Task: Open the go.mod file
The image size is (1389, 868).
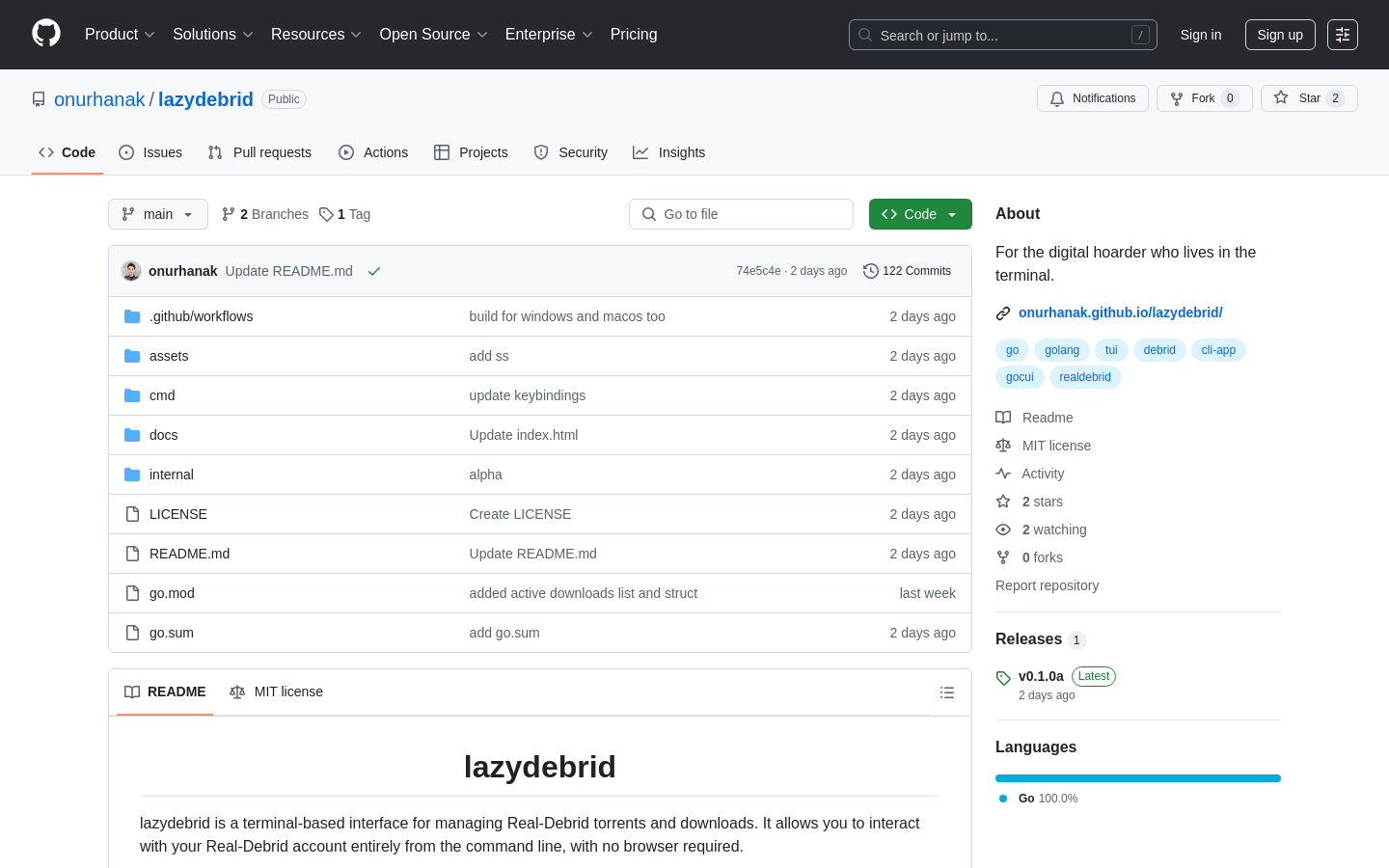Action: click(x=172, y=593)
